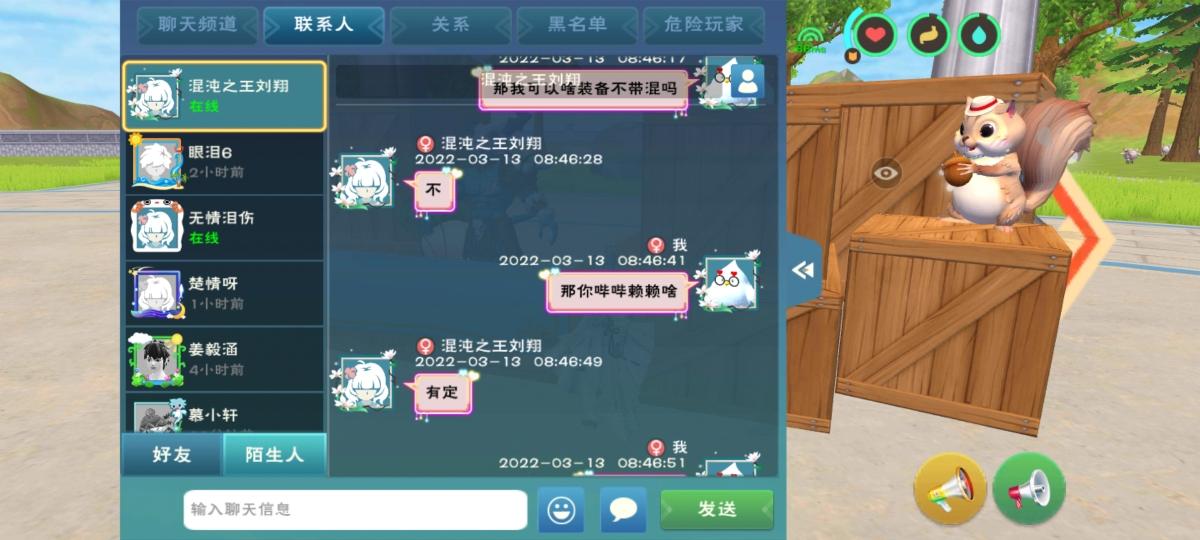Open the 危险玩家 tab

[704, 25]
